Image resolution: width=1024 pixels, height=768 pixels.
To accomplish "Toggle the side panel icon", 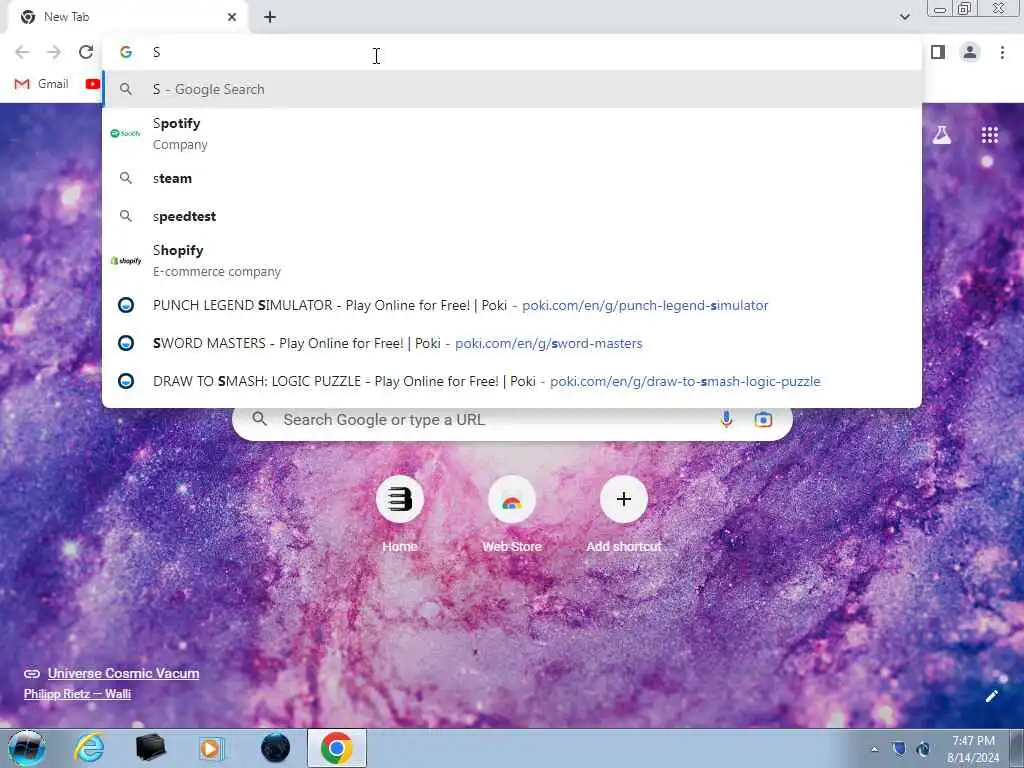I will pyautogui.click(x=938, y=52).
